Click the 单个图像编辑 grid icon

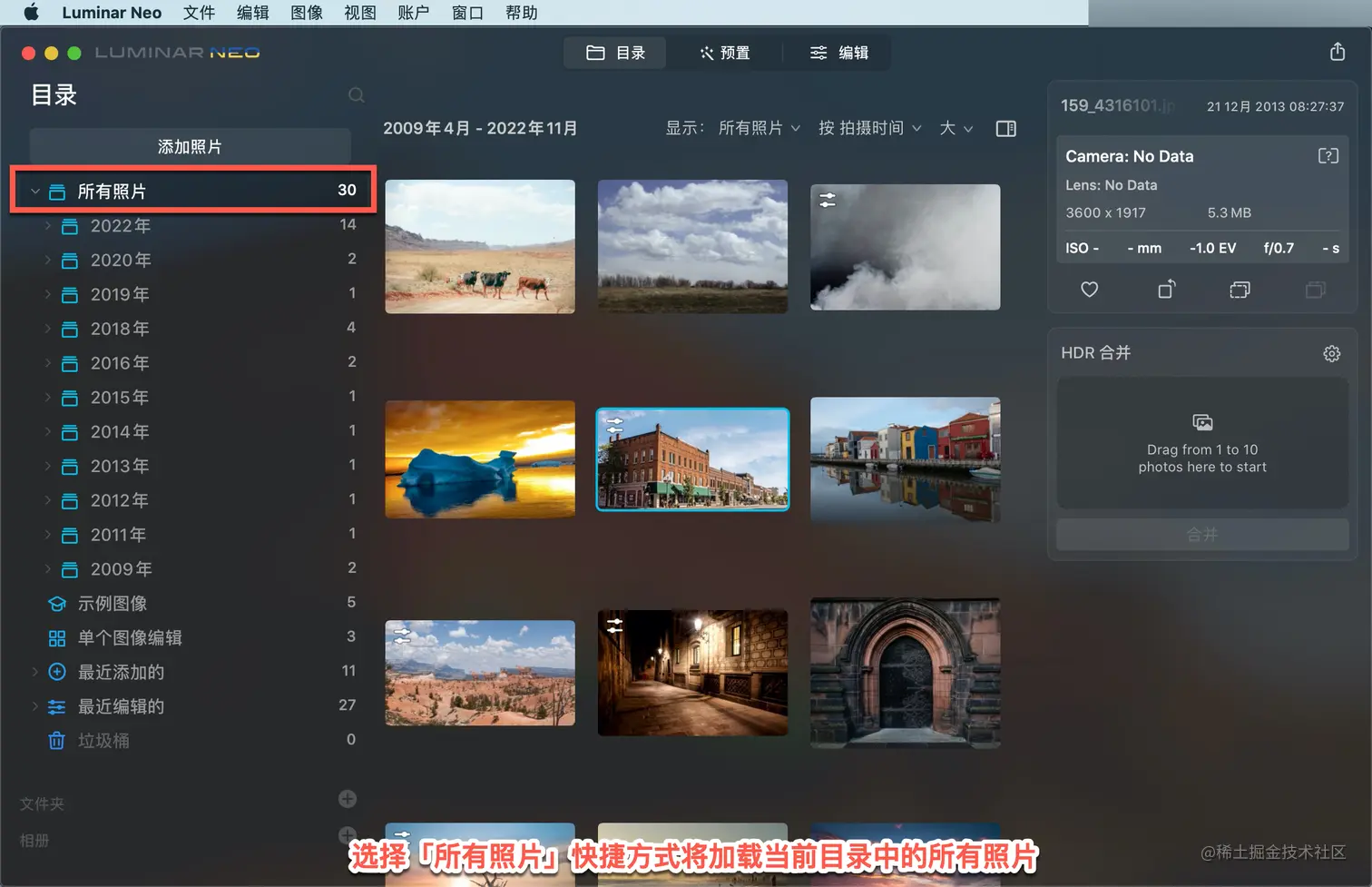[x=57, y=638]
